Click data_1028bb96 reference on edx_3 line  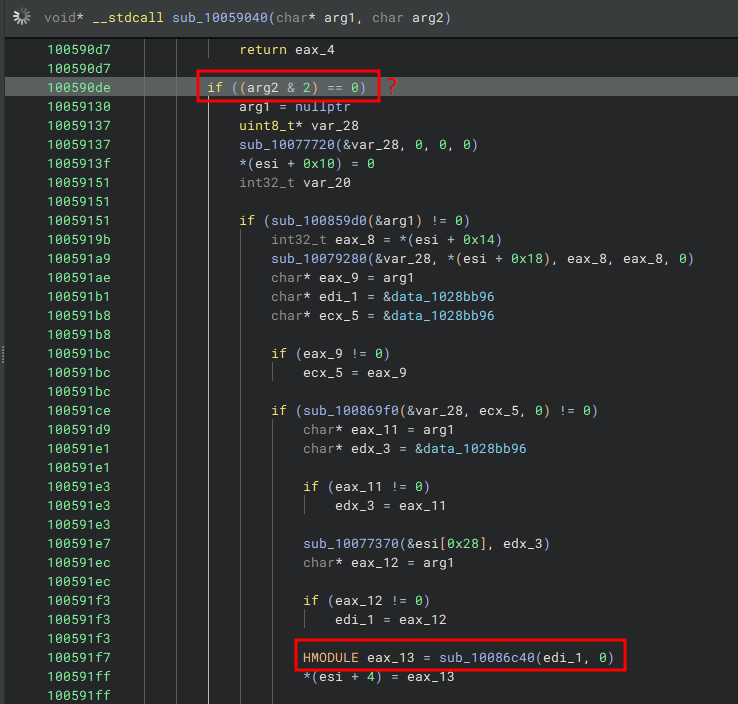pos(471,448)
